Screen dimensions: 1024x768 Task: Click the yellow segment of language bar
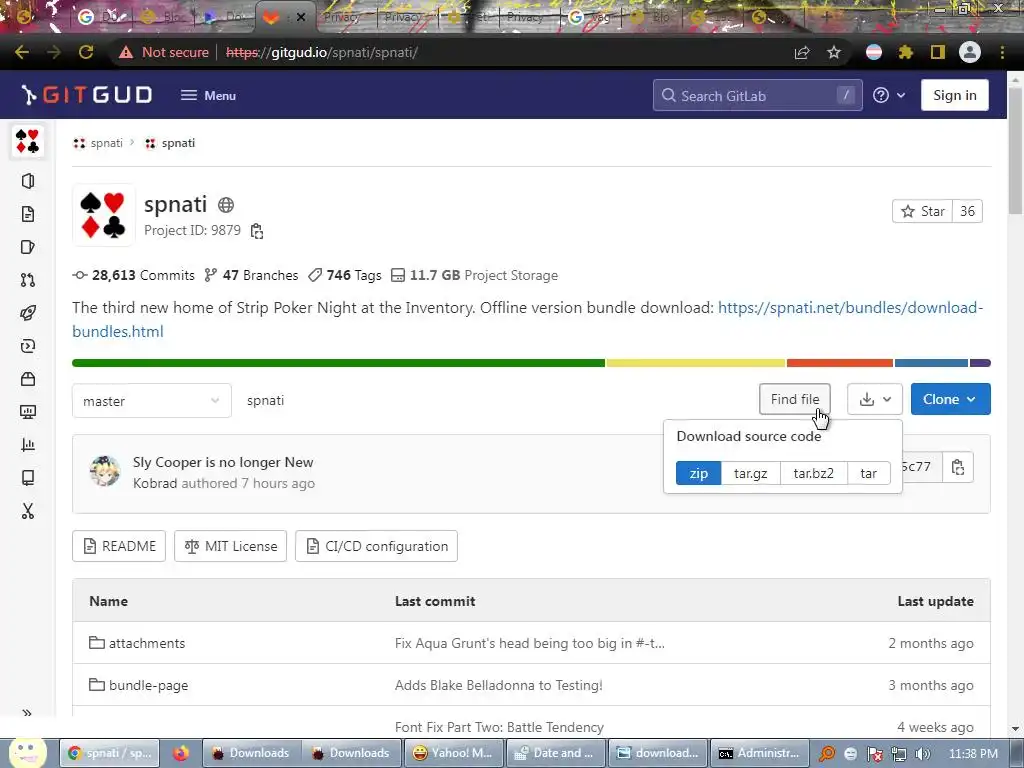[x=696, y=363]
